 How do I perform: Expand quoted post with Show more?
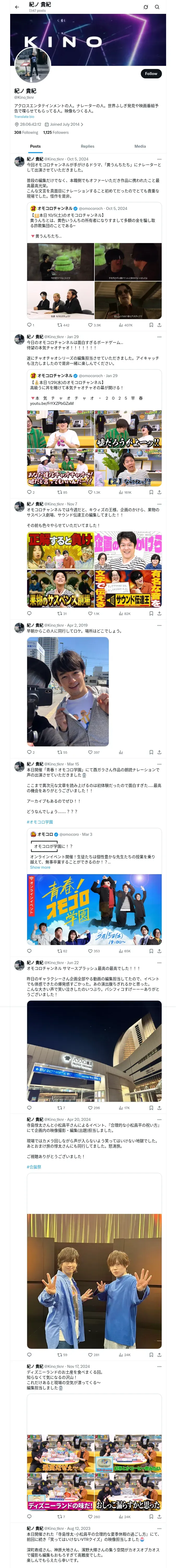[40, 867]
